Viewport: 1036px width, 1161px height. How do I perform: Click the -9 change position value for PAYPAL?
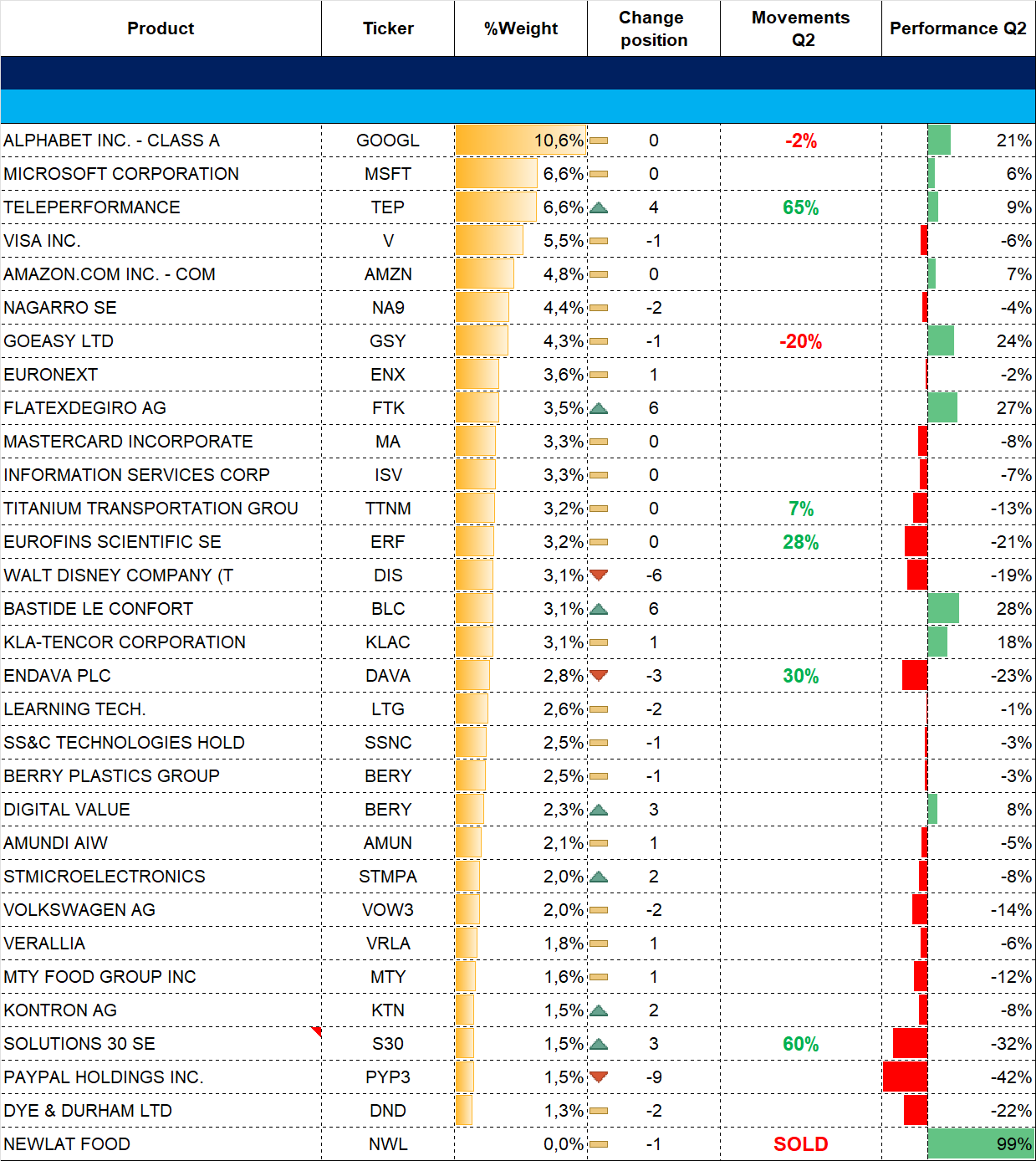click(x=654, y=1077)
